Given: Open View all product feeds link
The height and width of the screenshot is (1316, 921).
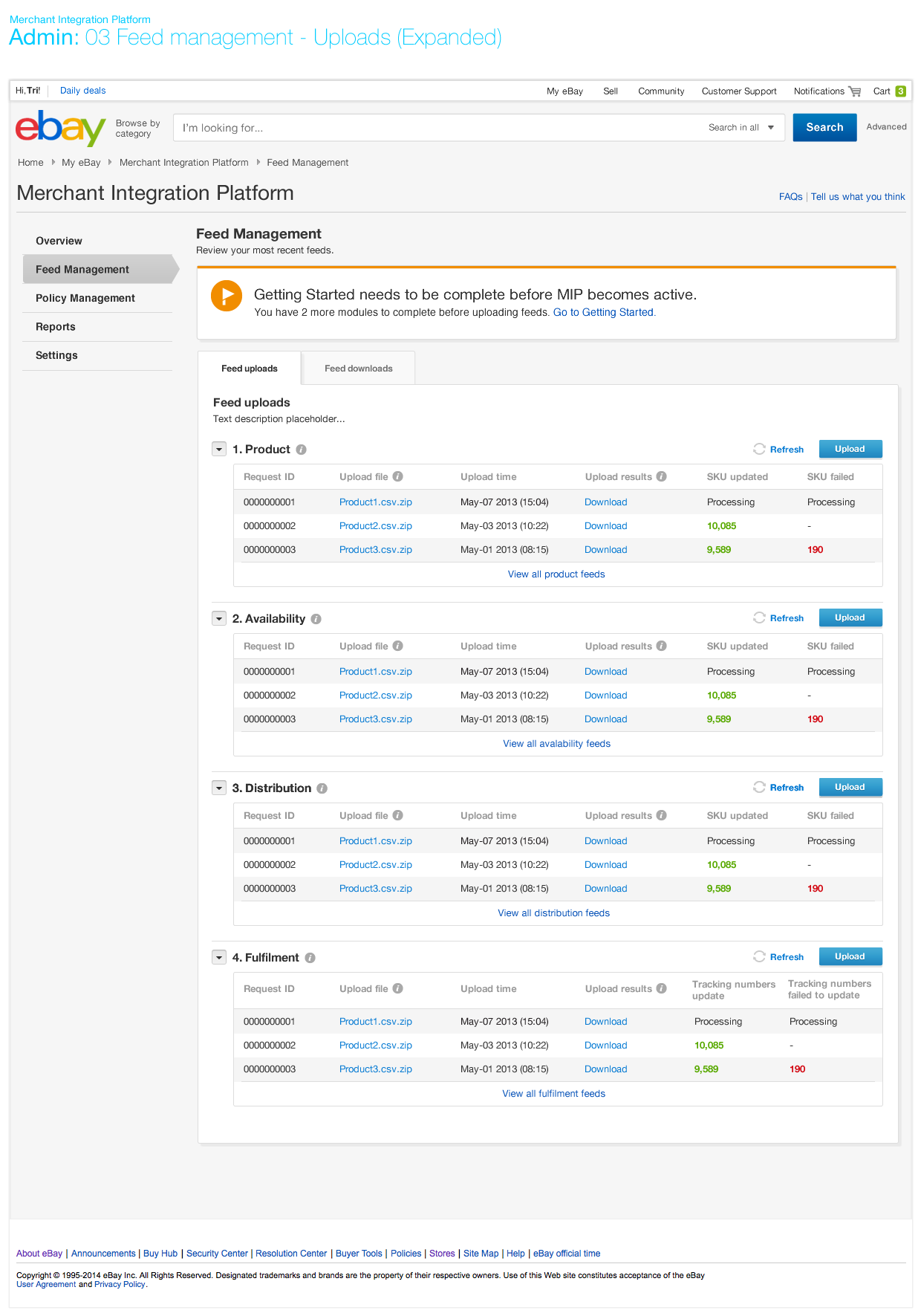Looking at the screenshot, I should pyautogui.click(x=556, y=574).
